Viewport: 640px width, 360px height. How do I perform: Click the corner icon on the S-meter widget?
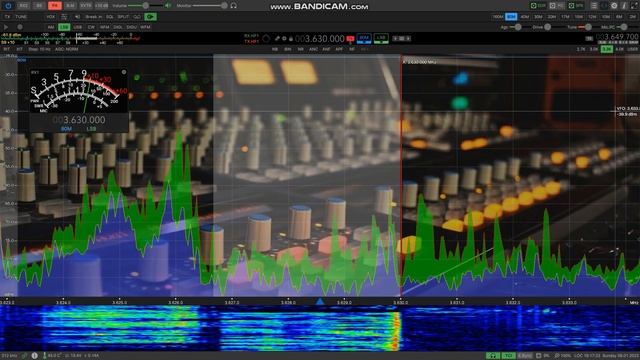tap(124, 72)
